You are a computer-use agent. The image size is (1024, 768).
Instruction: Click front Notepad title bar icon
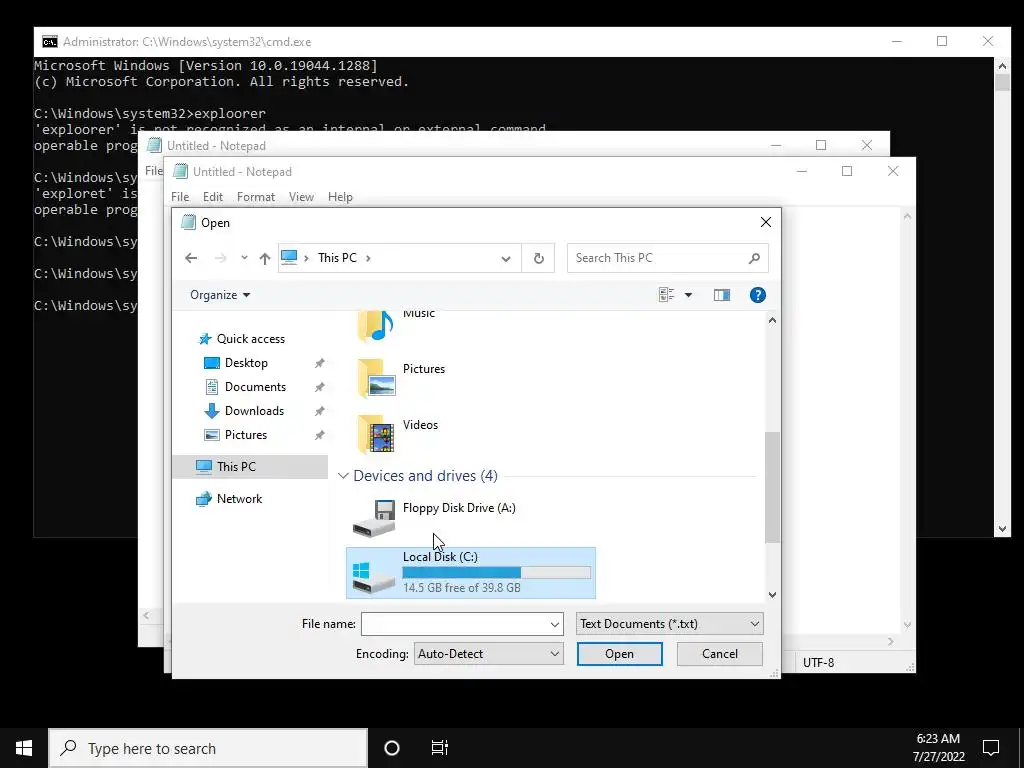180,171
